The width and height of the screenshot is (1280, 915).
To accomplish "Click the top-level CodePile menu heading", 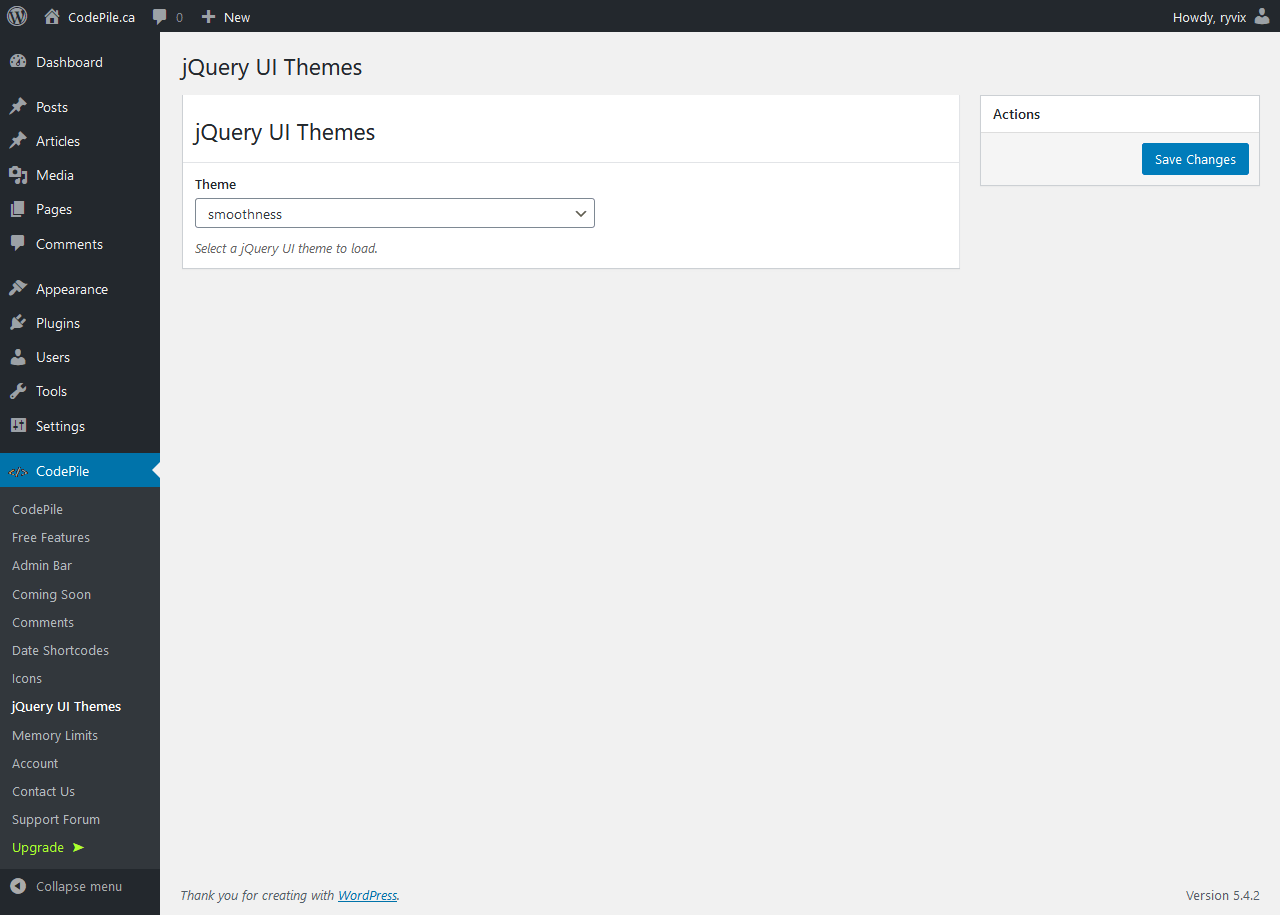I will click(80, 471).
